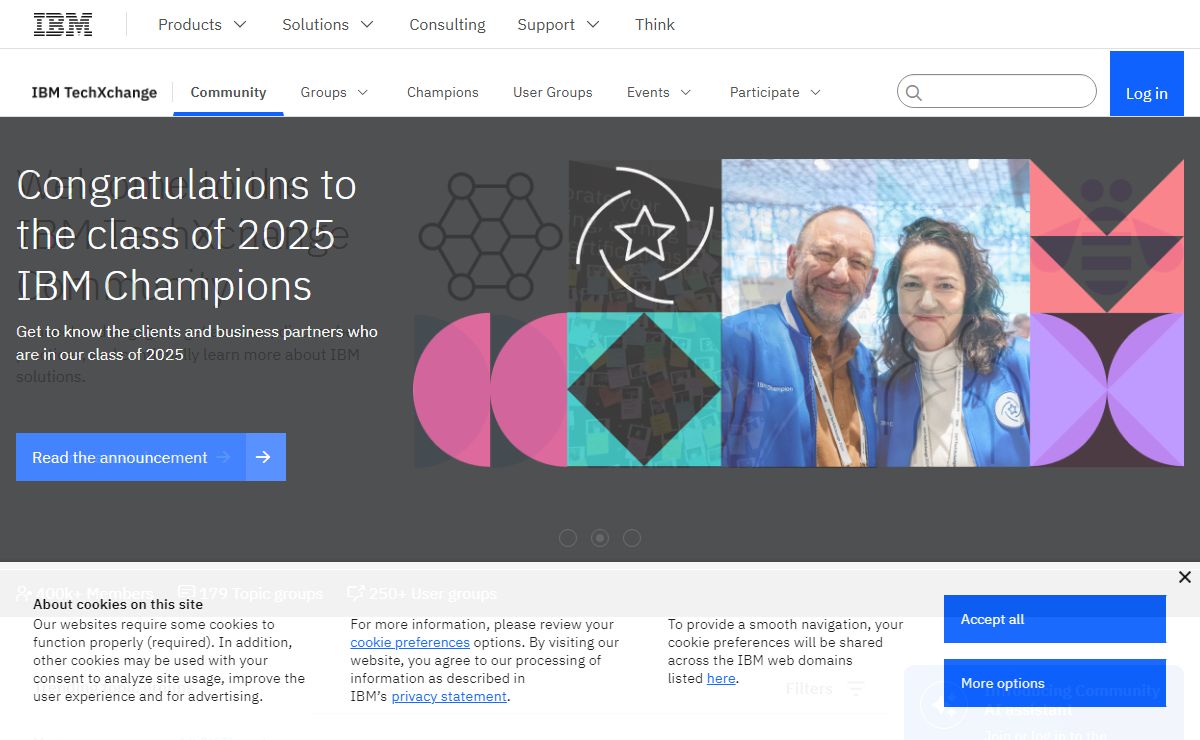Go to the User Groups tab
Screen dimensions: 1200x740
tap(553, 92)
